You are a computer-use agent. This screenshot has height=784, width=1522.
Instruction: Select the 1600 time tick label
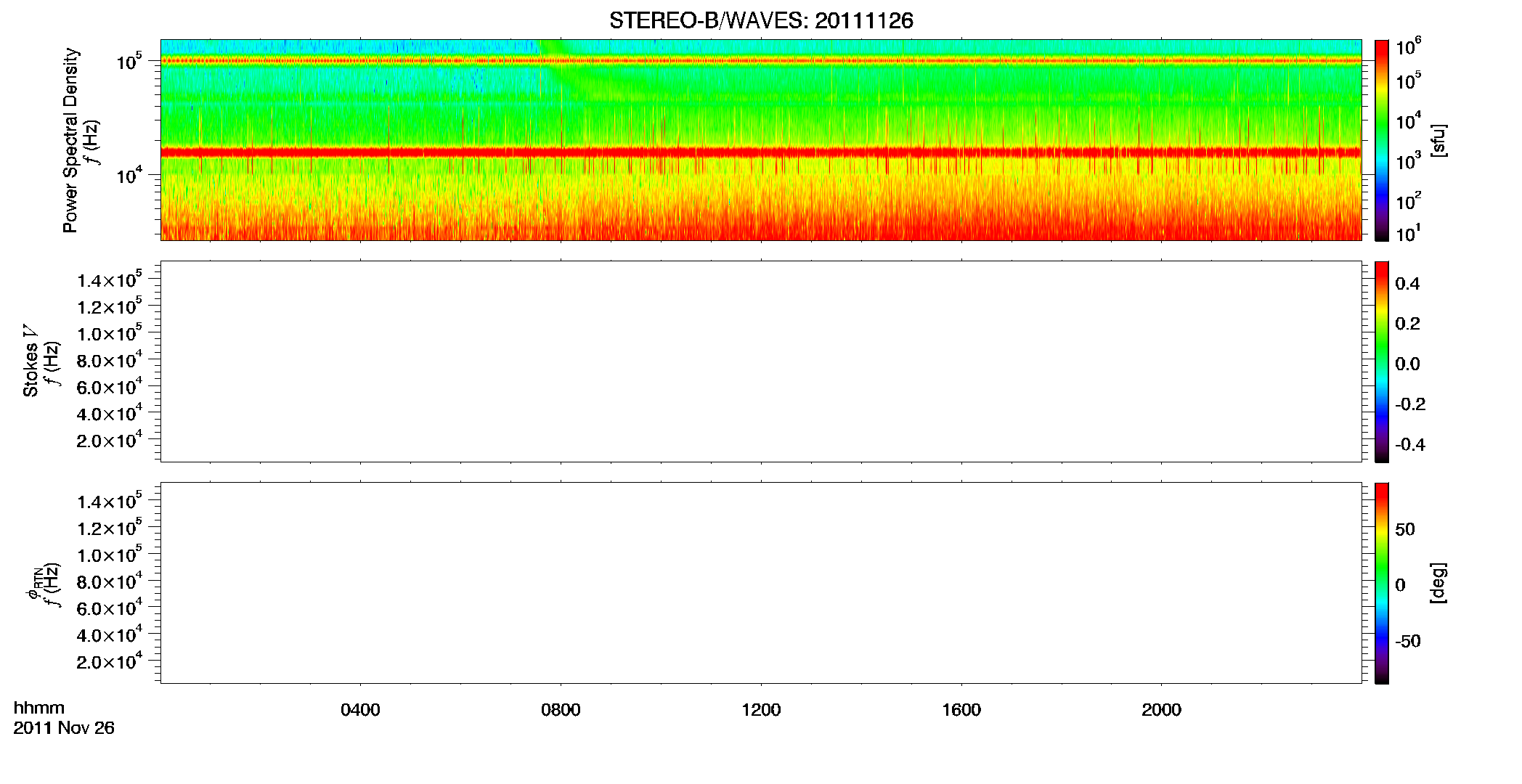click(x=961, y=710)
